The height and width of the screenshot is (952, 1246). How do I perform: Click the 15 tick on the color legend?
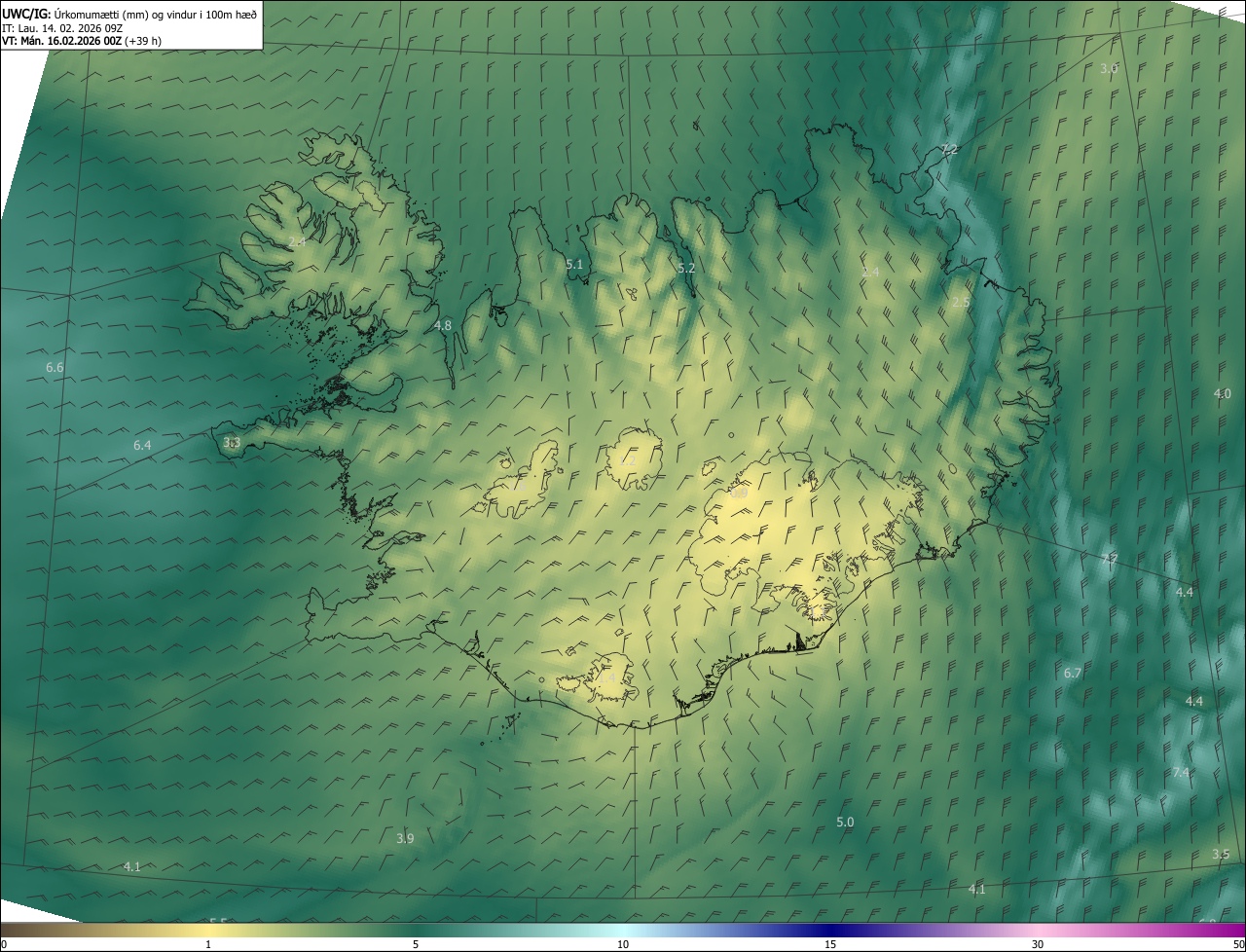coord(830,944)
